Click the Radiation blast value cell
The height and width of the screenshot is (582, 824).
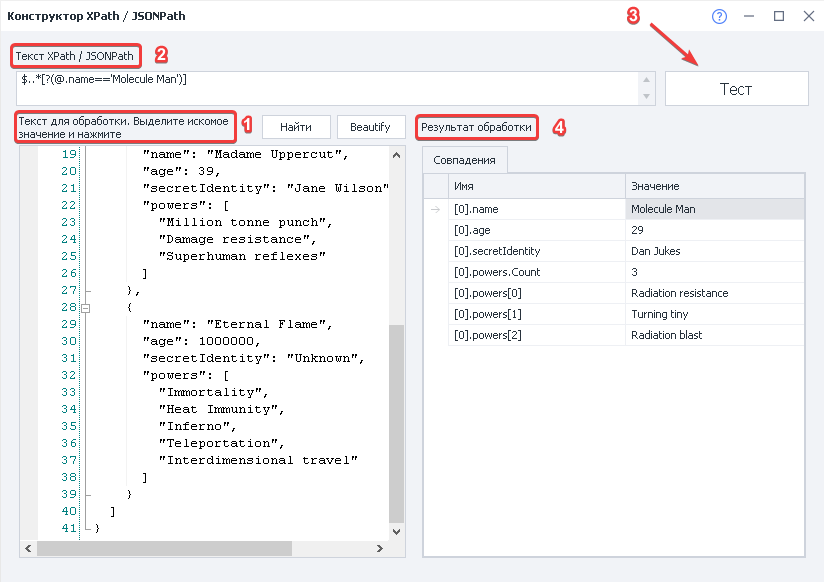(x=714, y=335)
